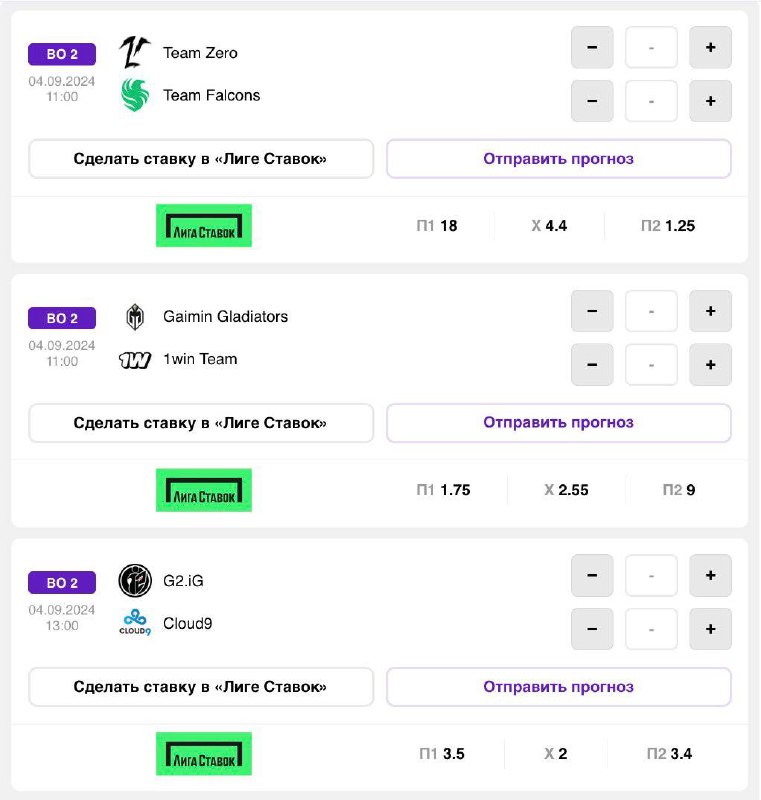Viewport: 761px width, 800px height.
Task: Increase Gaimin Gladiators score prediction
Action: 710,312
